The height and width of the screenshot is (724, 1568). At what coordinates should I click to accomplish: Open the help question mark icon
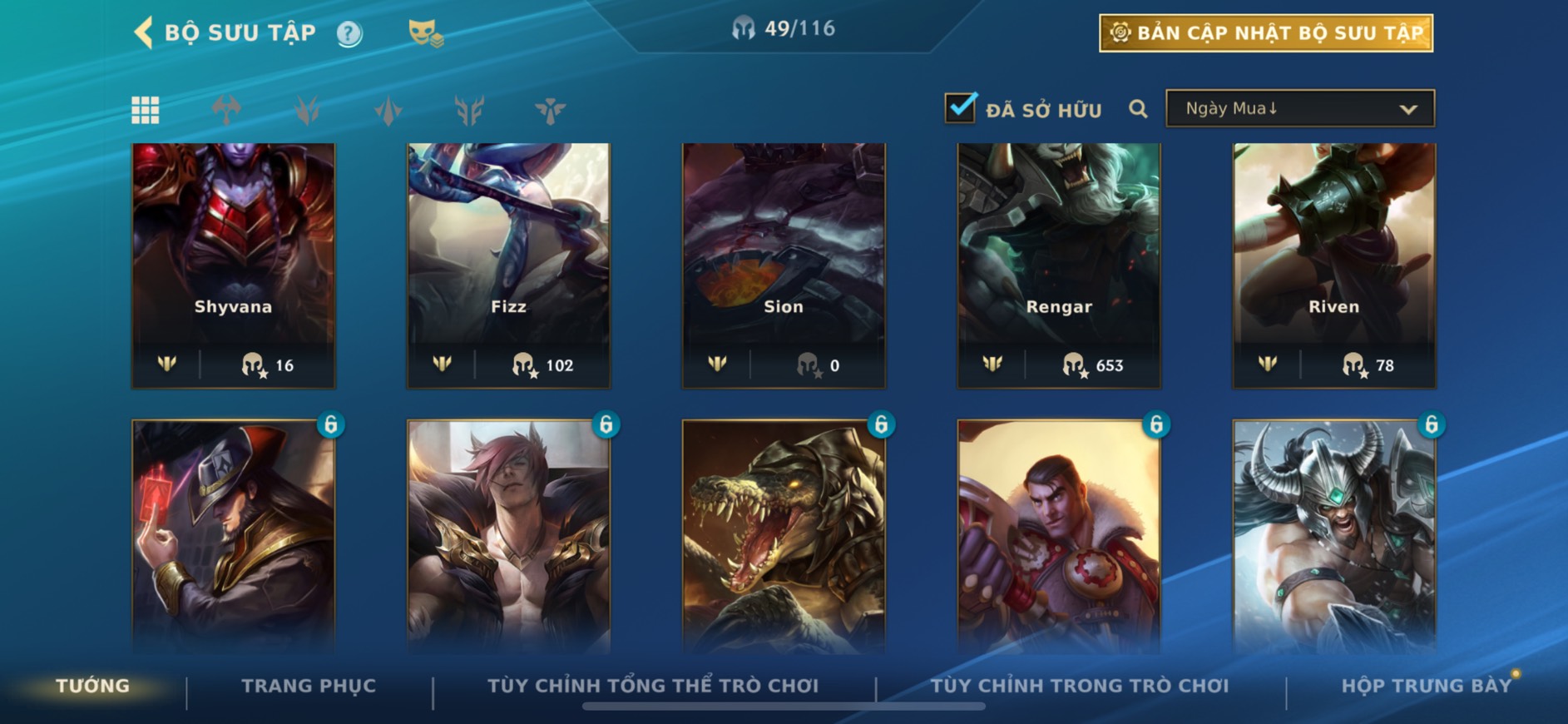[349, 34]
